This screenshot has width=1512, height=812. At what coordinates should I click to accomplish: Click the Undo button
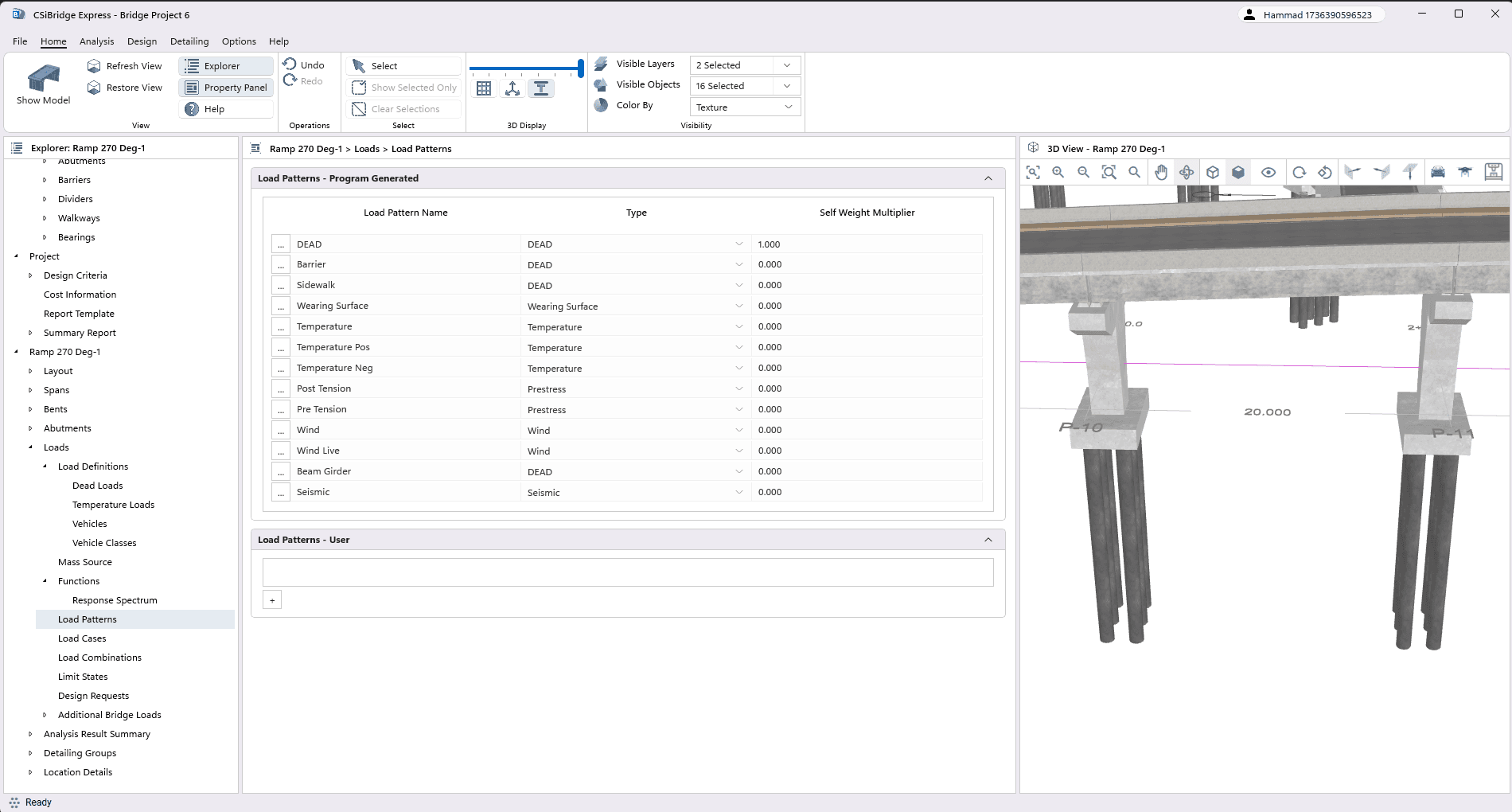point(303,65)
